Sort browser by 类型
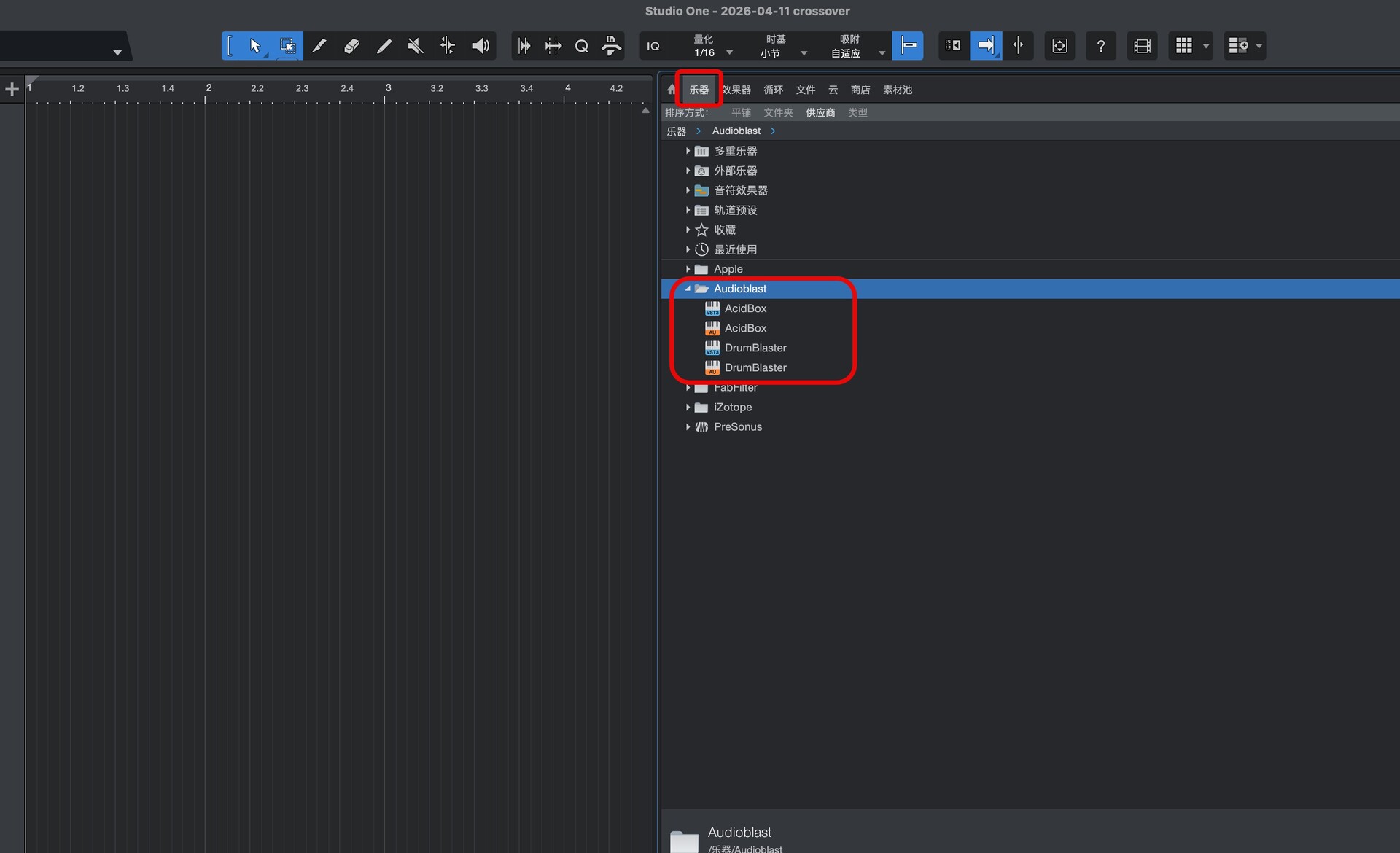This screenshot has width=1400, height=853. point(857,112)
